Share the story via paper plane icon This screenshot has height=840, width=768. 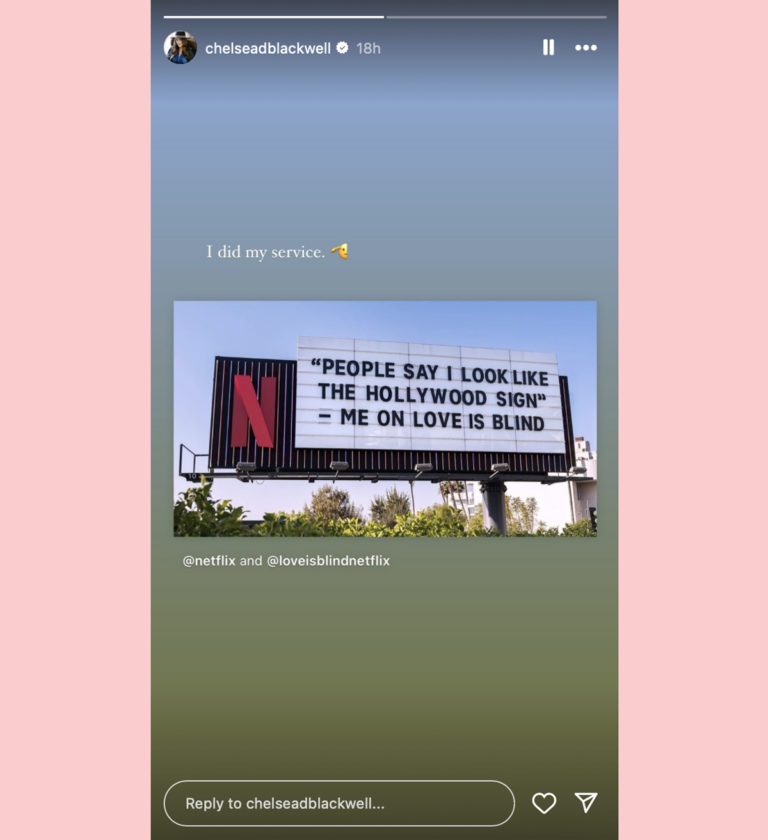coord(586,802)
